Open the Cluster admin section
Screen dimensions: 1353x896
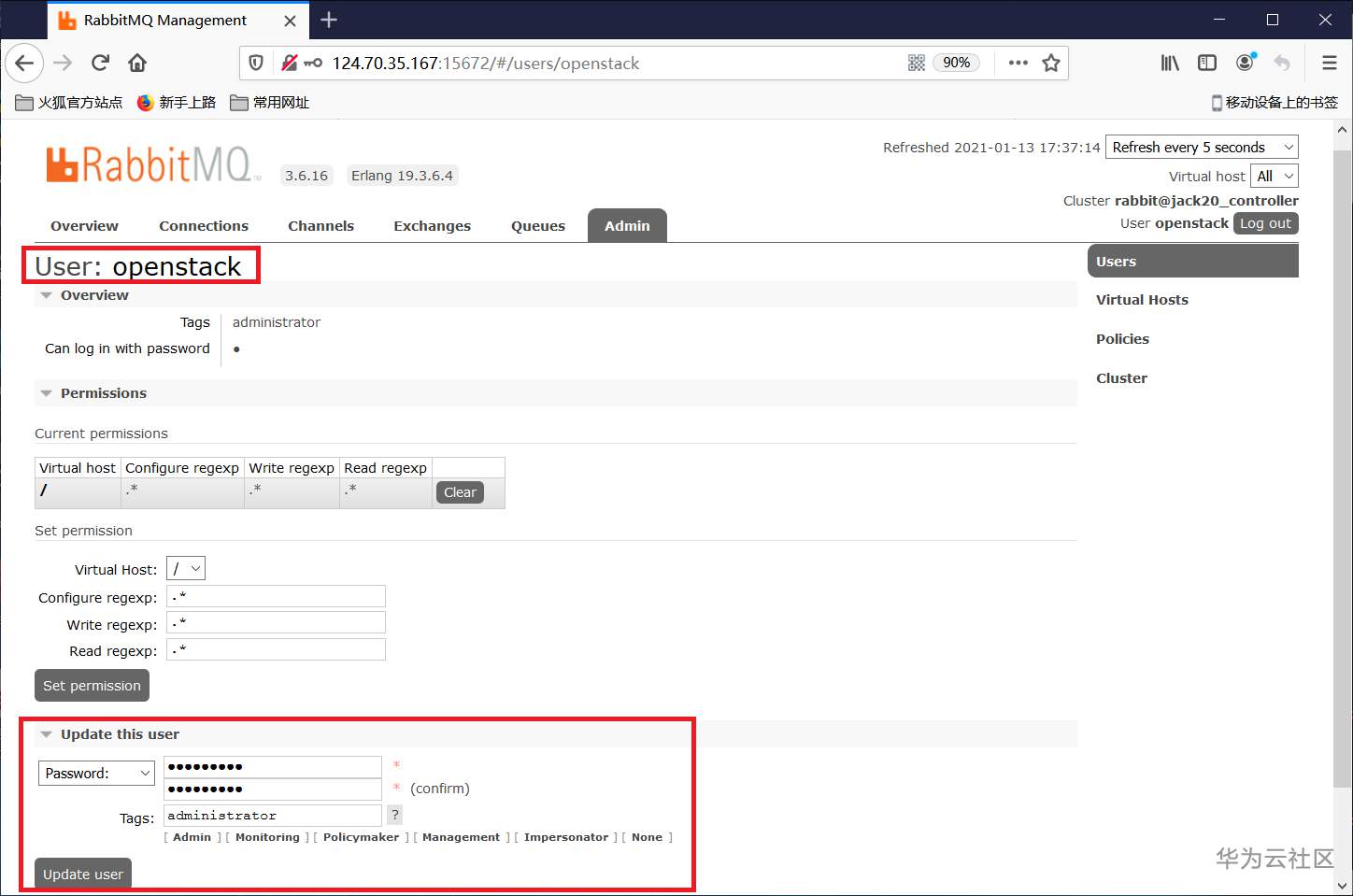[1121, 378]
